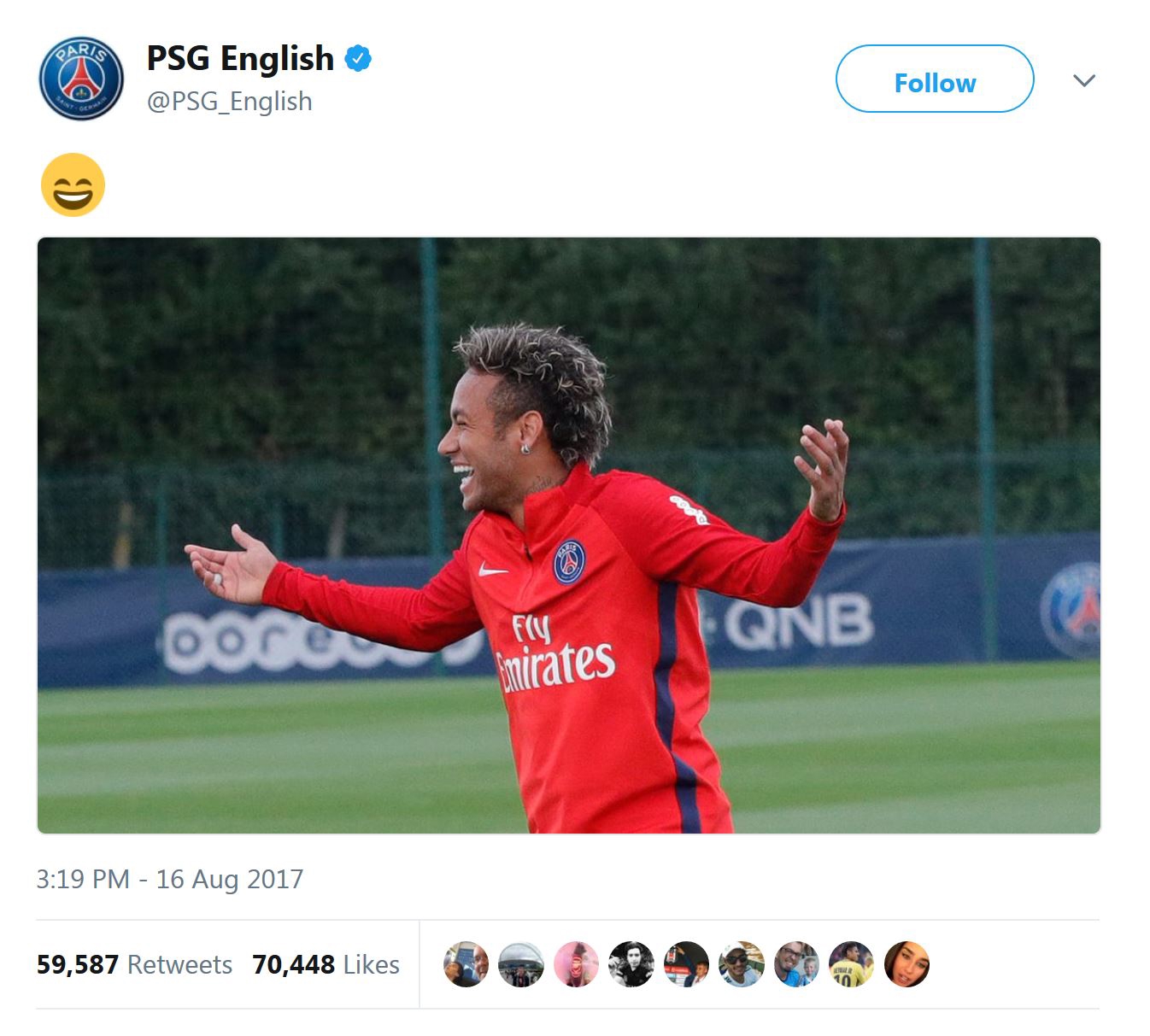Open the first liker avatar in the row
Image resolution: width=1150 pixels, height=1036 pixels.
point(466,964)
